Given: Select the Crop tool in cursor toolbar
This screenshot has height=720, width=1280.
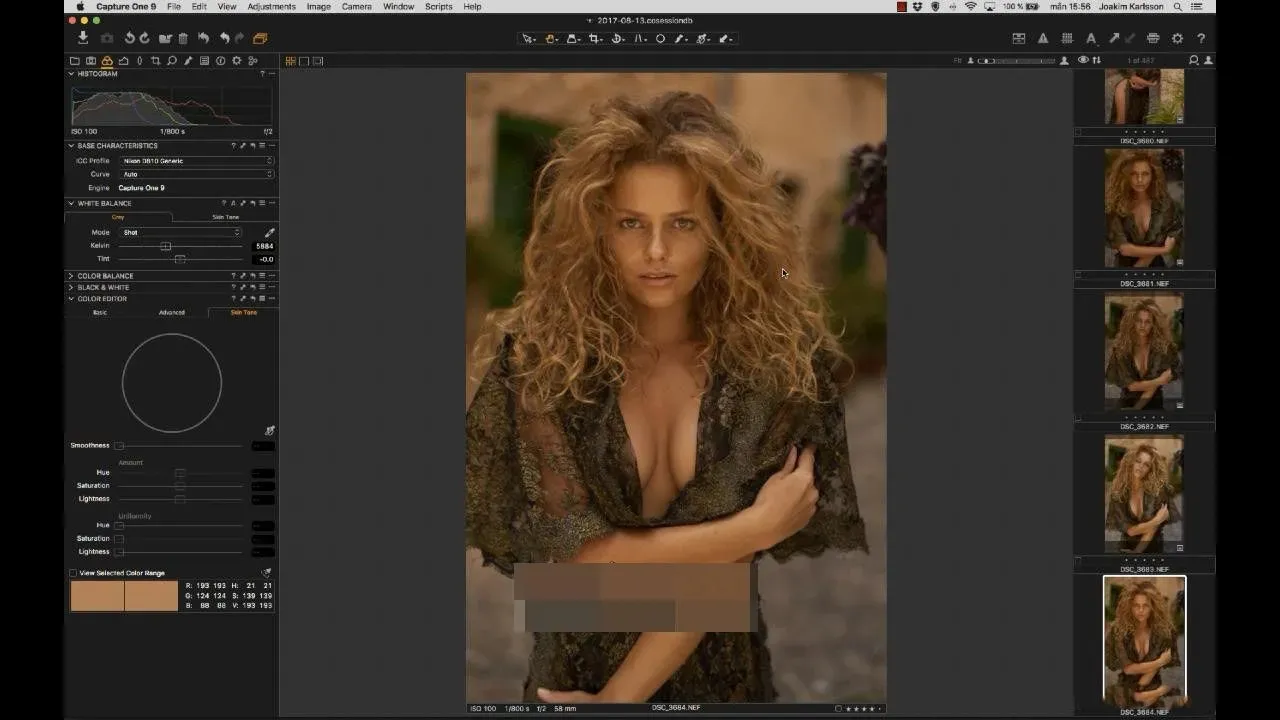Looking at the screenshot, I should tap(596, 39).
